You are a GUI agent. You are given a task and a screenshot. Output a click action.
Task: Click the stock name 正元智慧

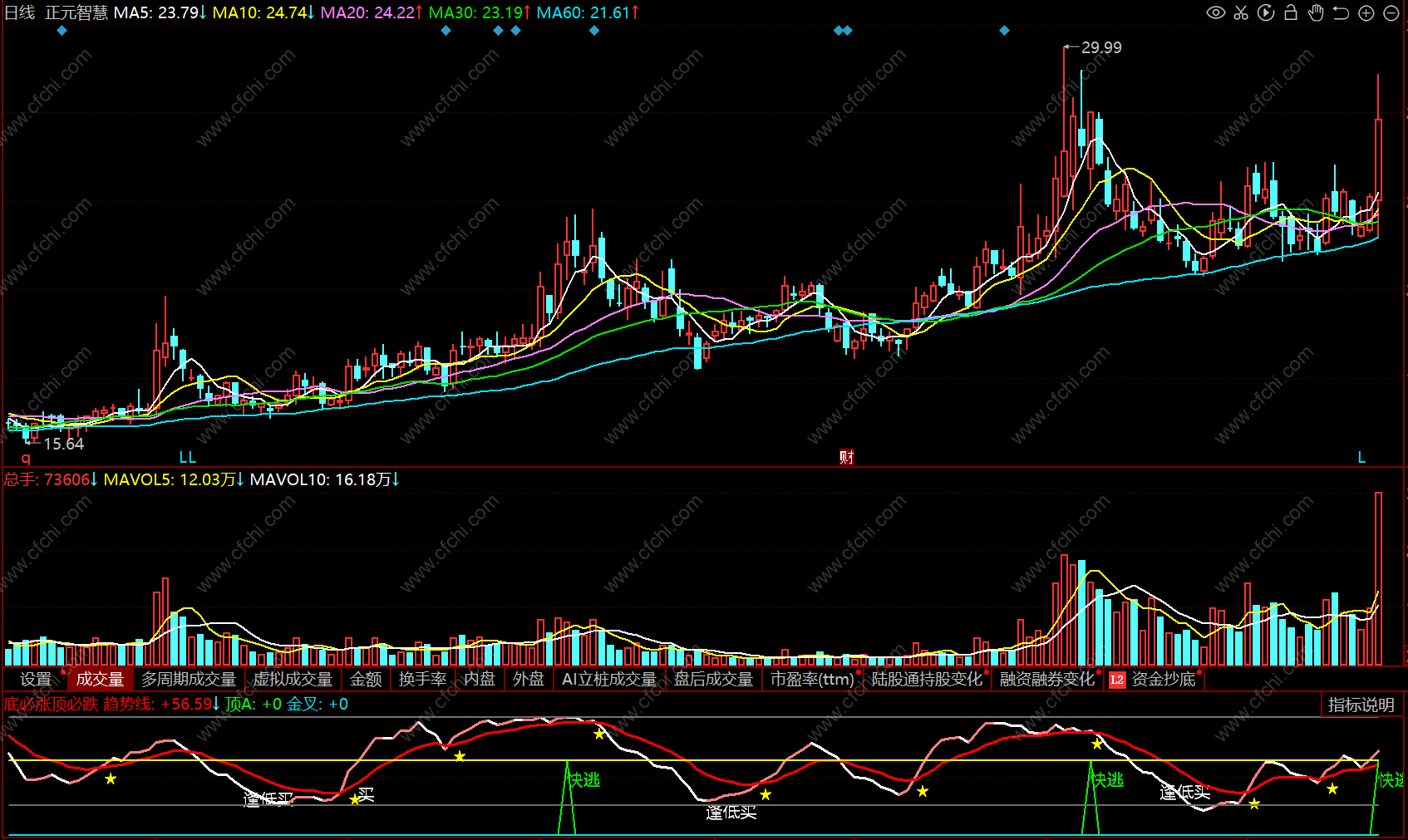(76, 12)
